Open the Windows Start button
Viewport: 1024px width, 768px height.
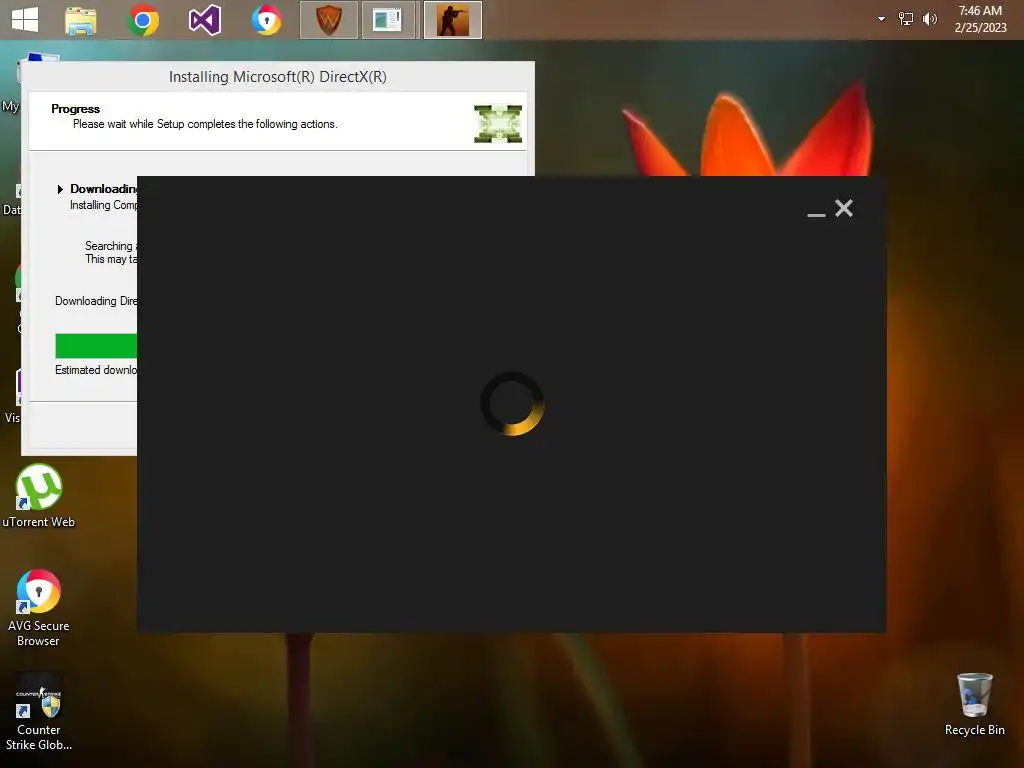coord(25,20)
